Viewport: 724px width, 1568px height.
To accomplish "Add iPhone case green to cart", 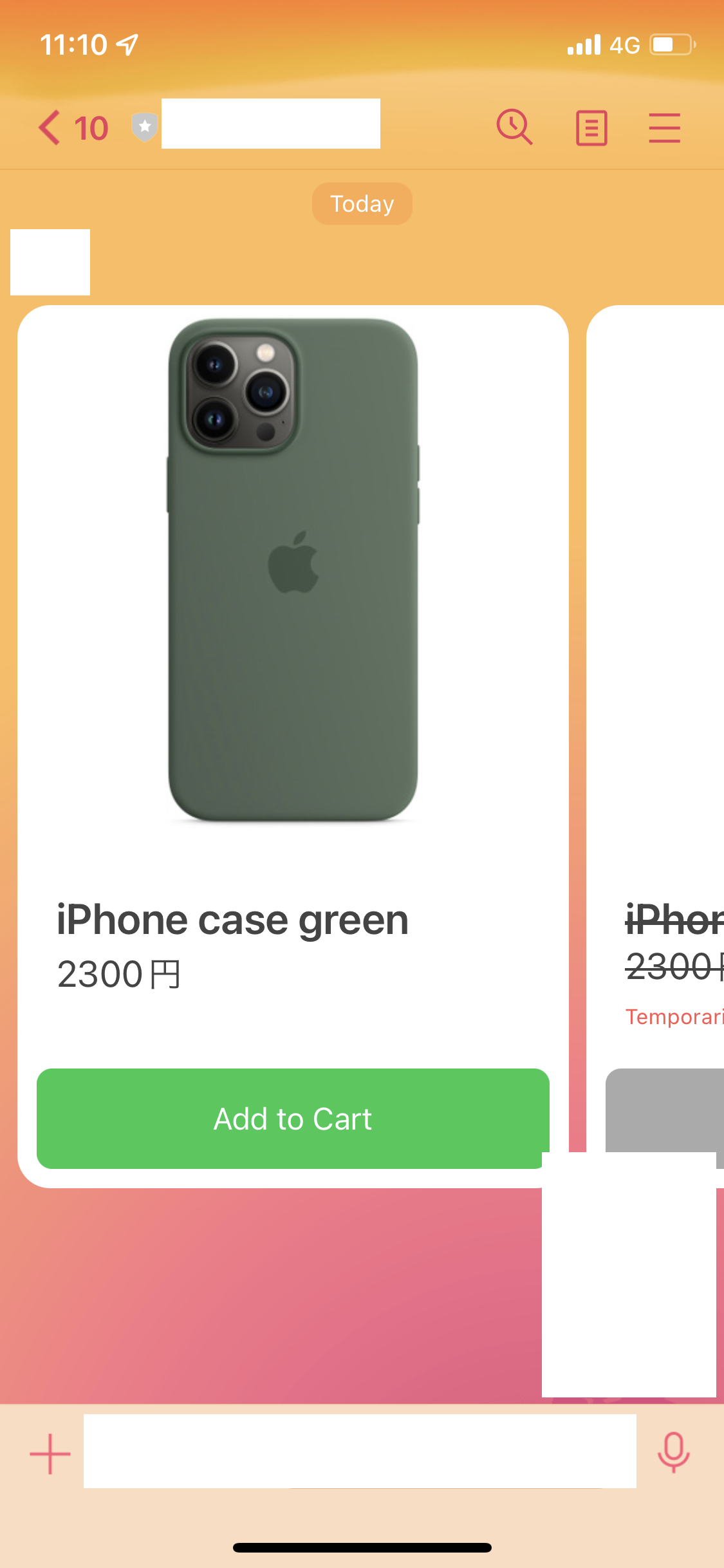I will pos(293,1119).
